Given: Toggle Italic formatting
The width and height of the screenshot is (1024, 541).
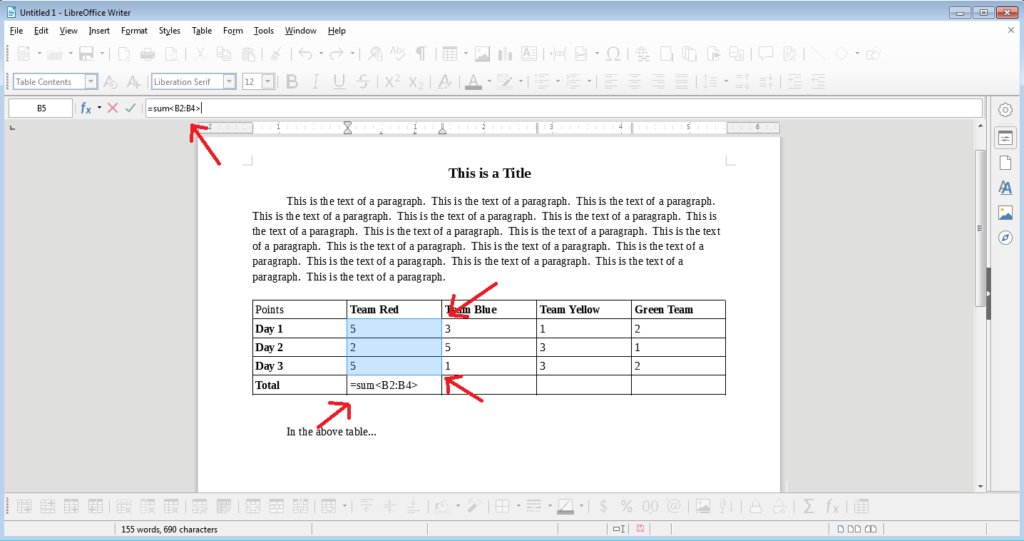Looking at the screenshot, I should [315, 82].
